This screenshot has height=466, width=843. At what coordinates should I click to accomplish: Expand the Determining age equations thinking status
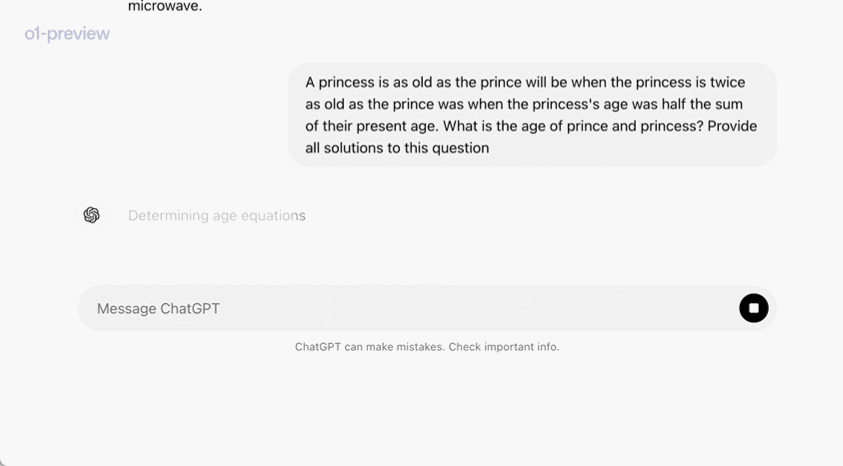217,216
